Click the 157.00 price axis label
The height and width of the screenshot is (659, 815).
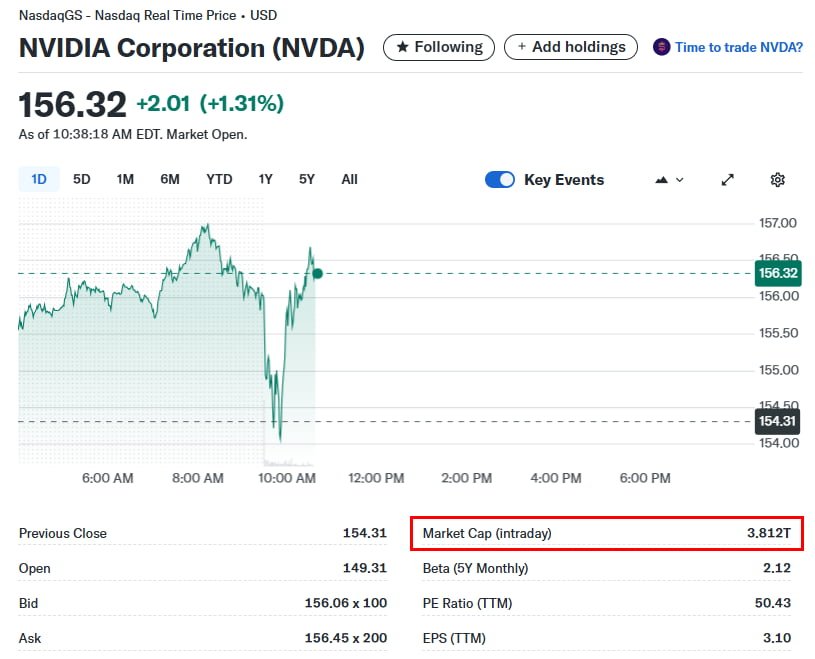(778, 223)
